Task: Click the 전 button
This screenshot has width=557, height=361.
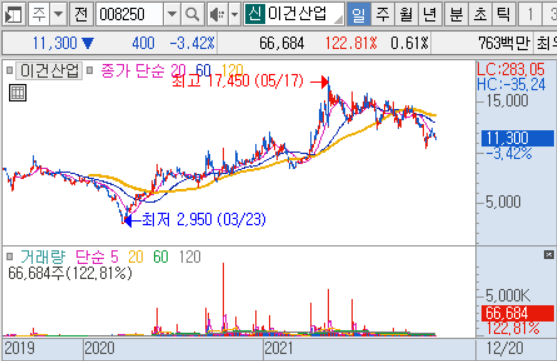Action: (81, 15)
